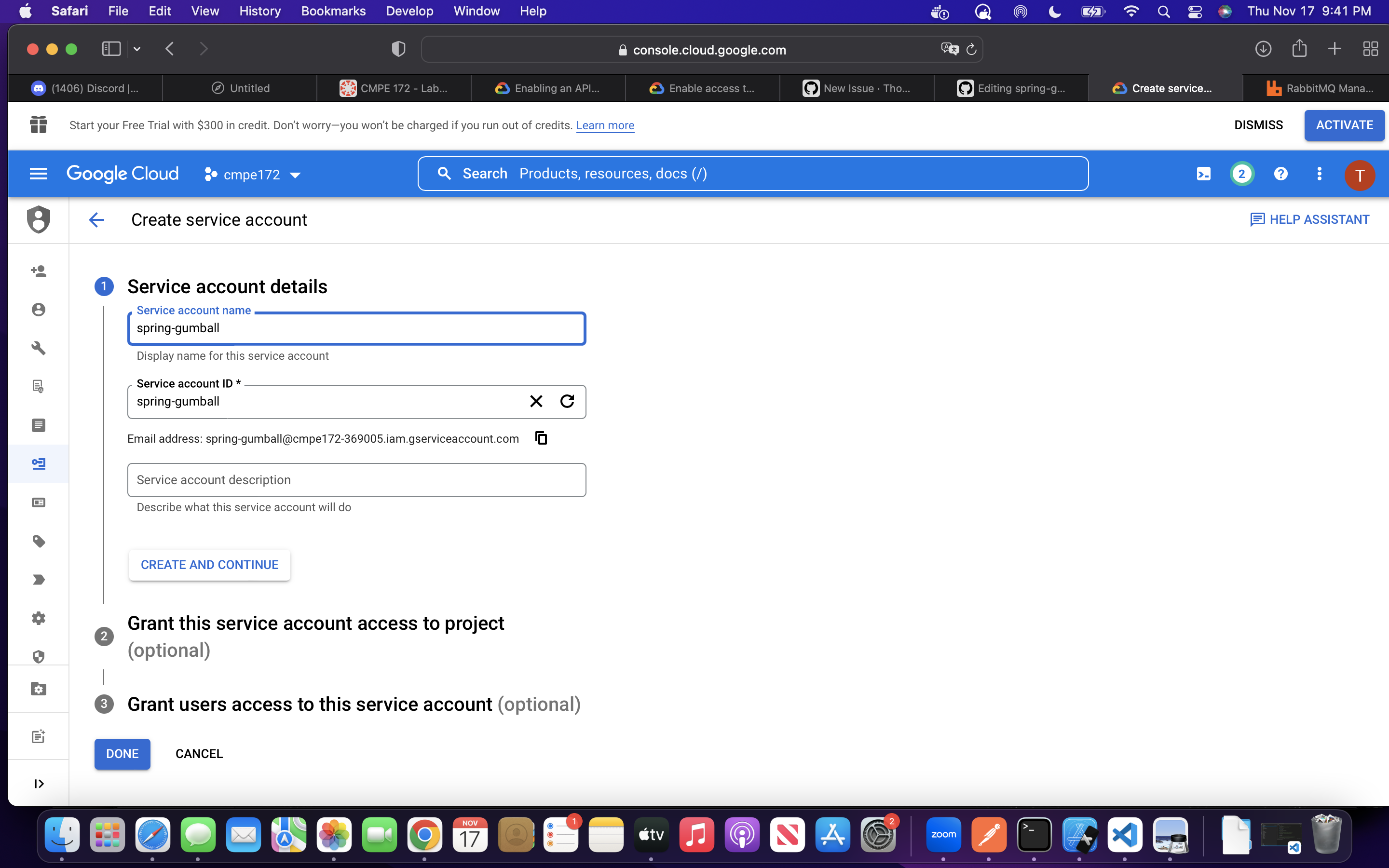1389x868 pixels.
Task: Click the Service account description field
Action: pyautogui.click(x=356, y=480)
